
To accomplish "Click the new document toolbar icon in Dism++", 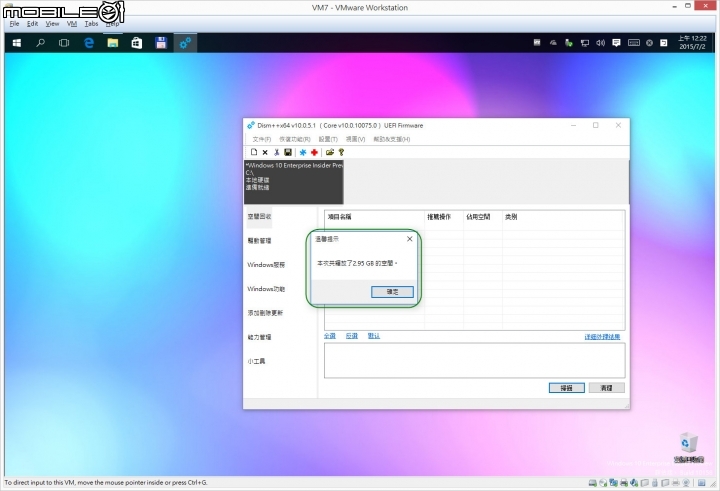I will tap(253, 152).
